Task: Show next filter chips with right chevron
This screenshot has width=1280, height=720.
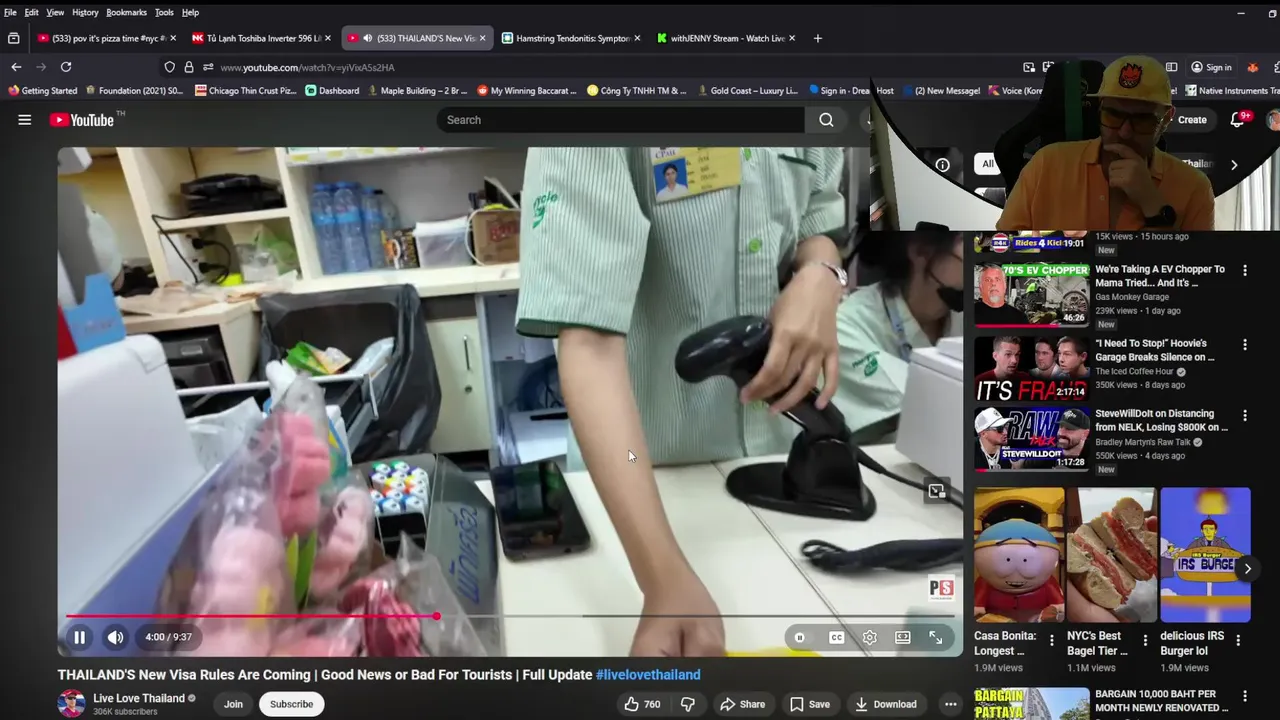Action: coord(1234,165)
